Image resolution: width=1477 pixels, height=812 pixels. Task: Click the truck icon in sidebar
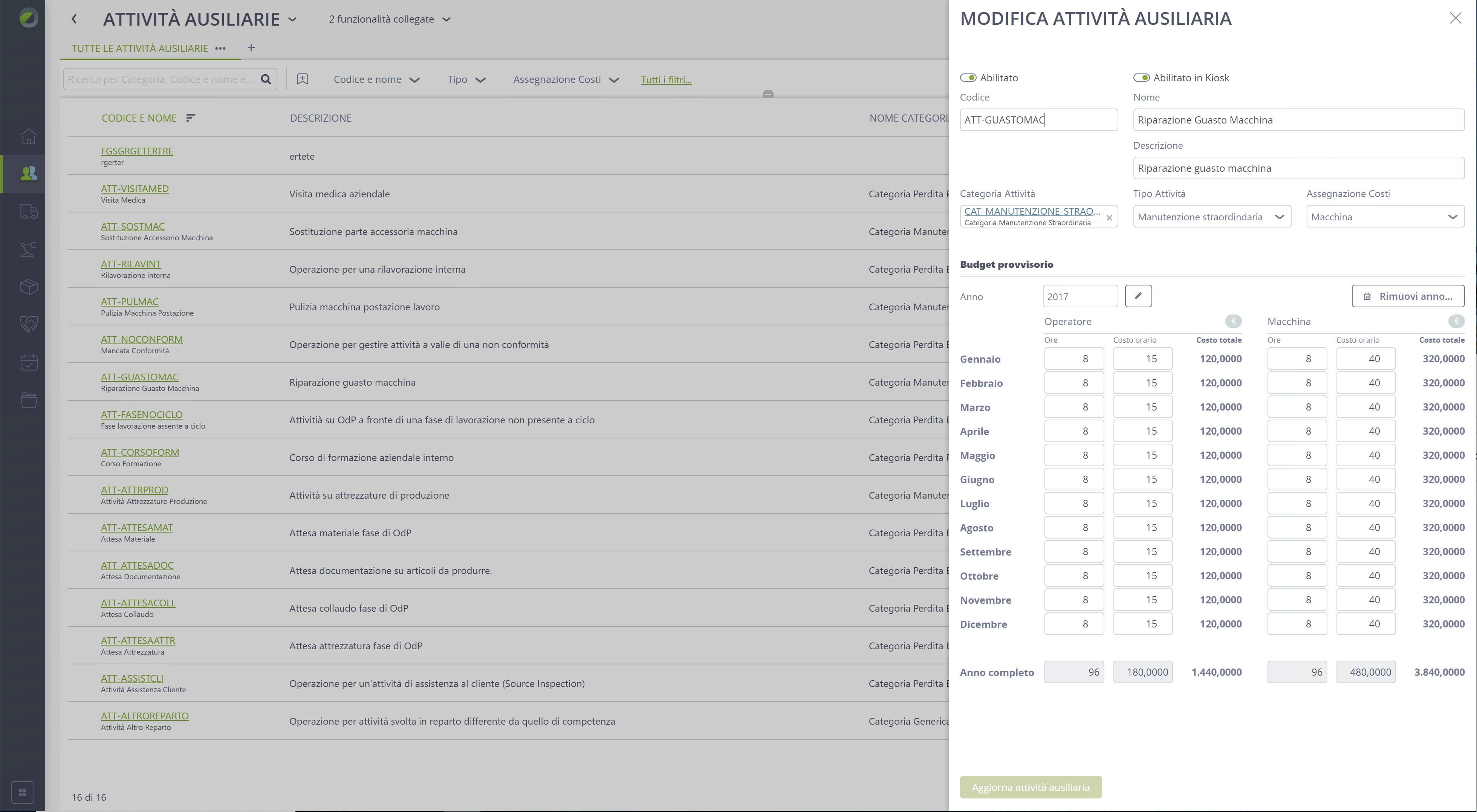(28, 211)
